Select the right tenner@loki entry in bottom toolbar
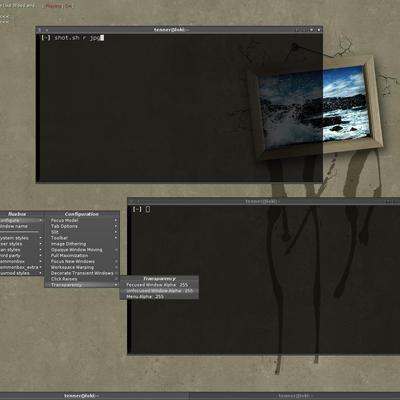The image size is (400, 400). (295, 396)
